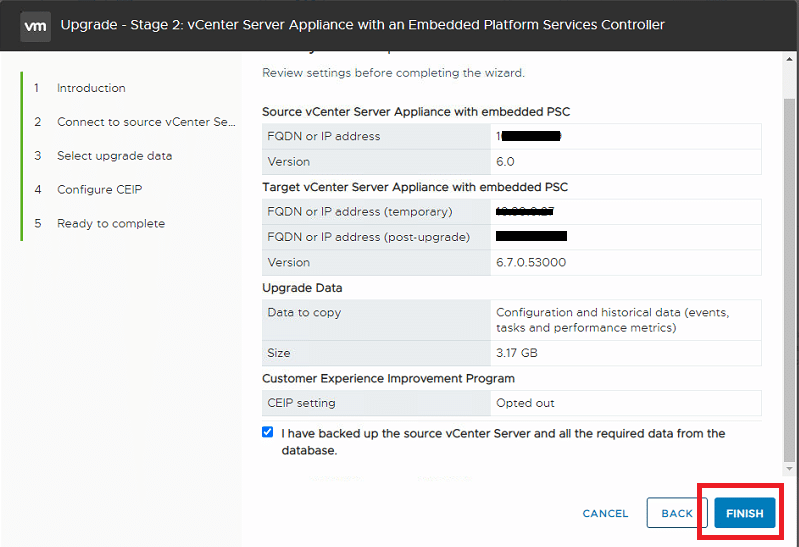Click the vm logo icon
Screen dimensions: 799x547
35,26
